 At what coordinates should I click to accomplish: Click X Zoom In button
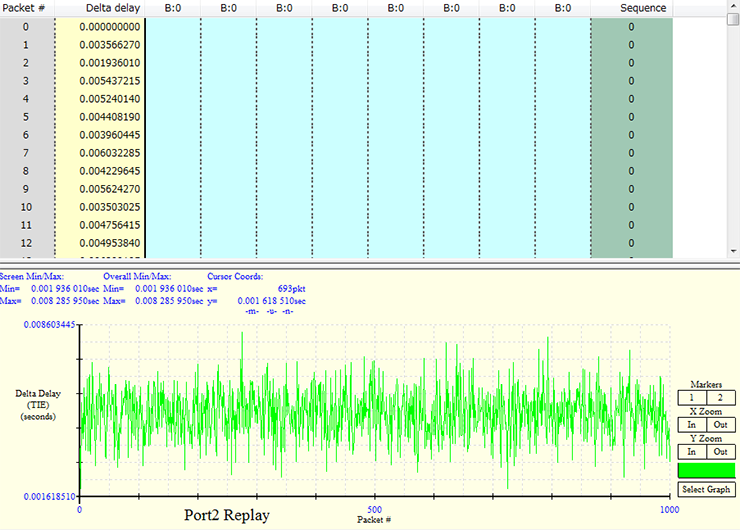[x=692, y=425]
